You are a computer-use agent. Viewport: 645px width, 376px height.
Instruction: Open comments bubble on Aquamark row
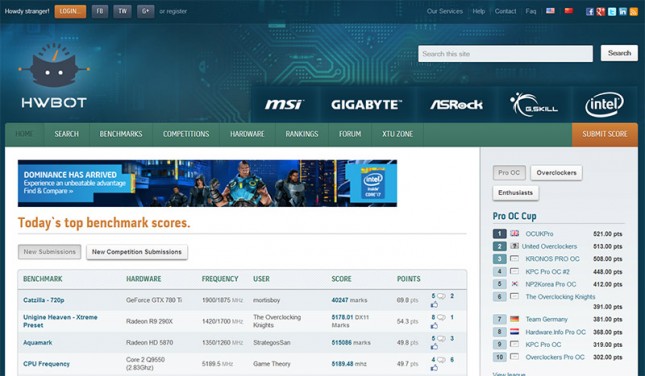(x=441, y=339)
